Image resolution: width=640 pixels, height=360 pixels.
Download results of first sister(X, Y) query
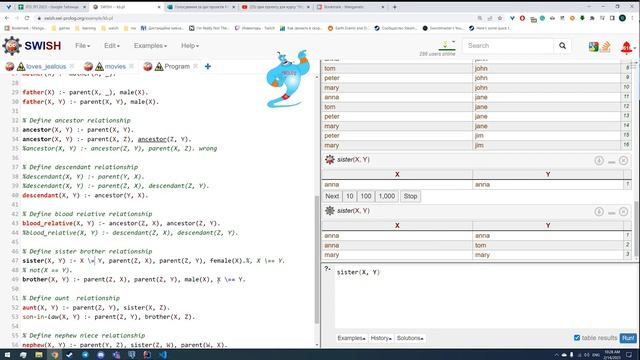coord(599,160)
